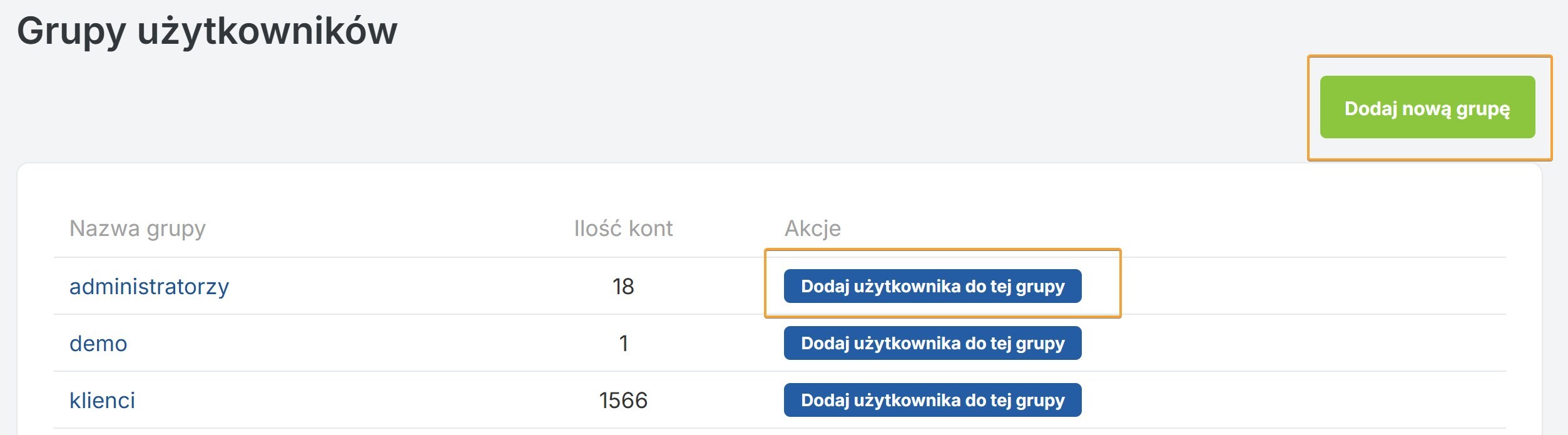This screenshot has height=435, width=1568.
Task: Open the demo group link
Action: pyautogui.click(x=98, y=344)
